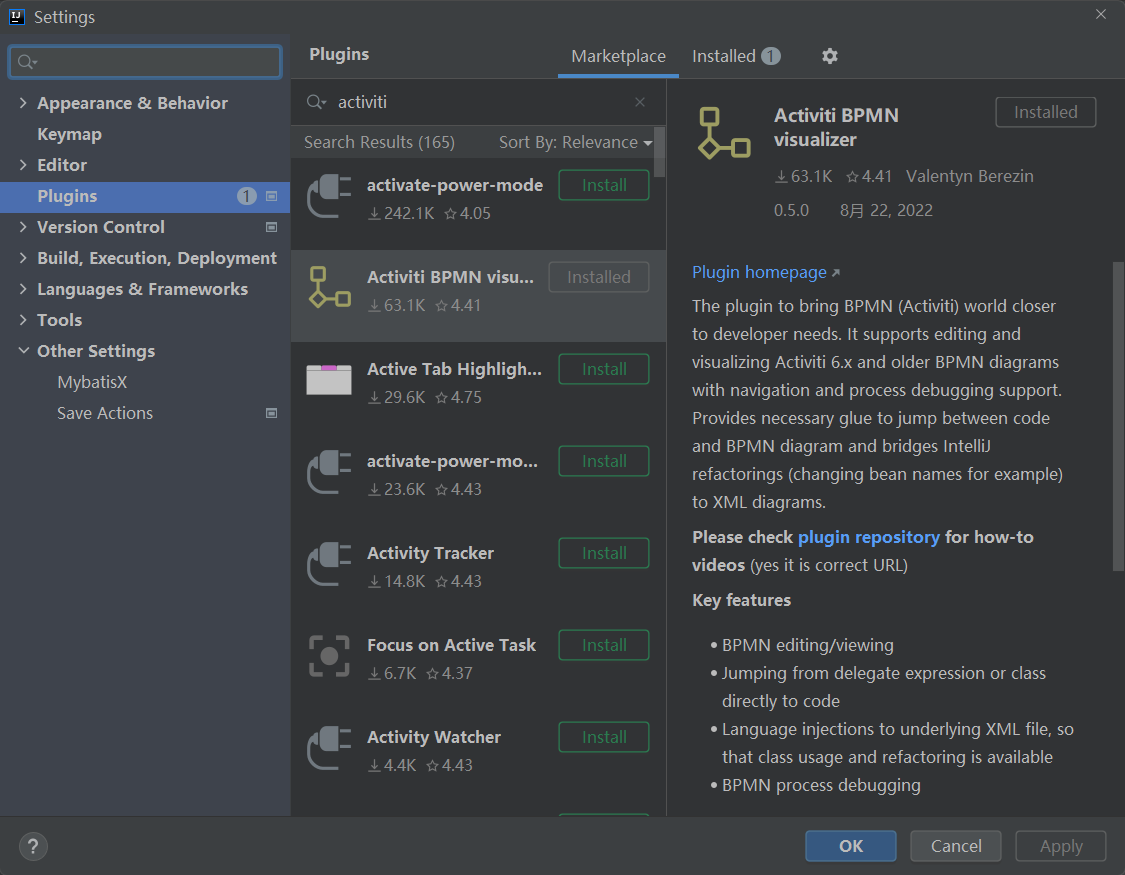Select the Focus on Active Task icon
Image resolution: width=1125 pixels, height=875 pixels.
click(329, 656)
